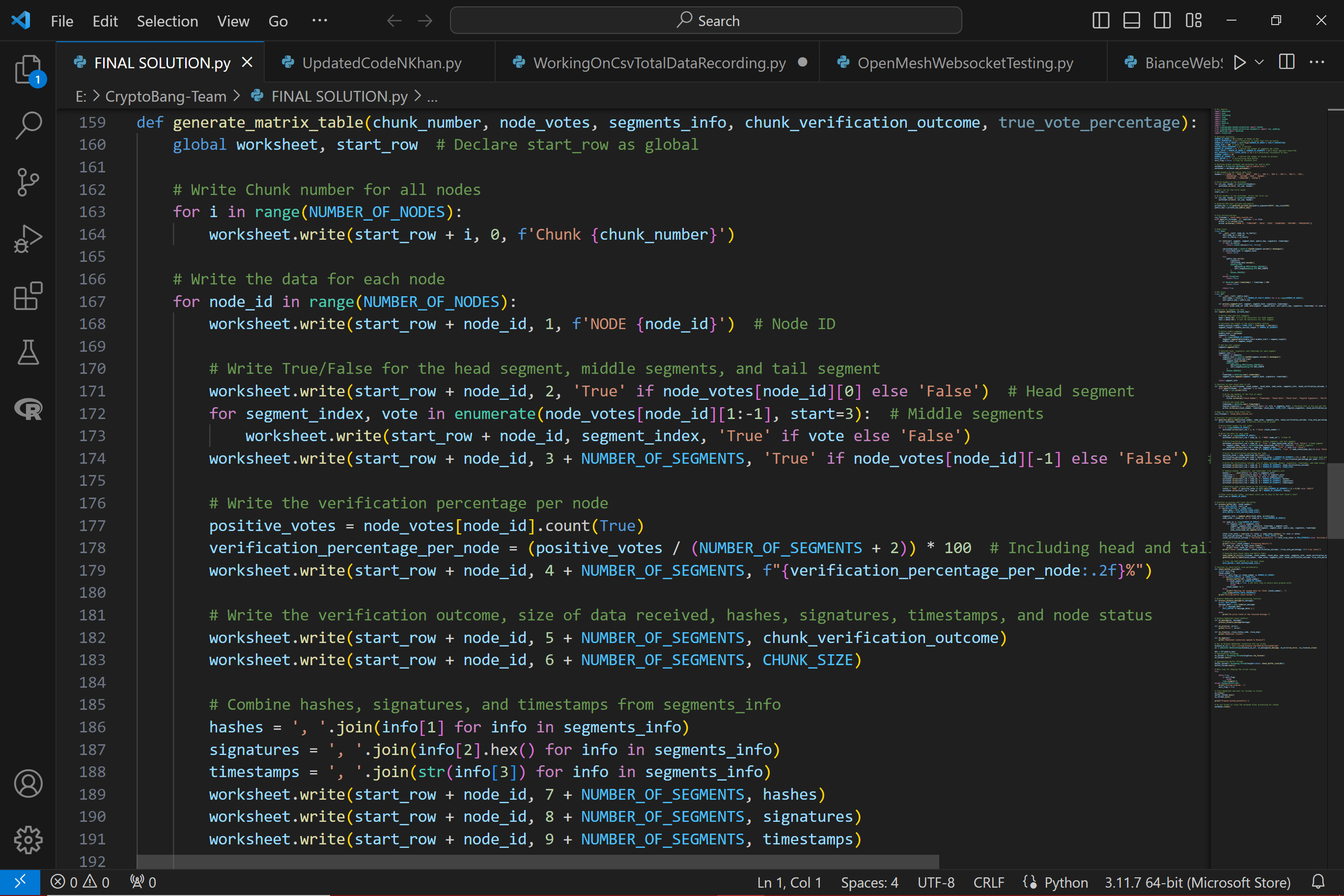Open the Explorer view in activity bar

click(x=28, y=69)
